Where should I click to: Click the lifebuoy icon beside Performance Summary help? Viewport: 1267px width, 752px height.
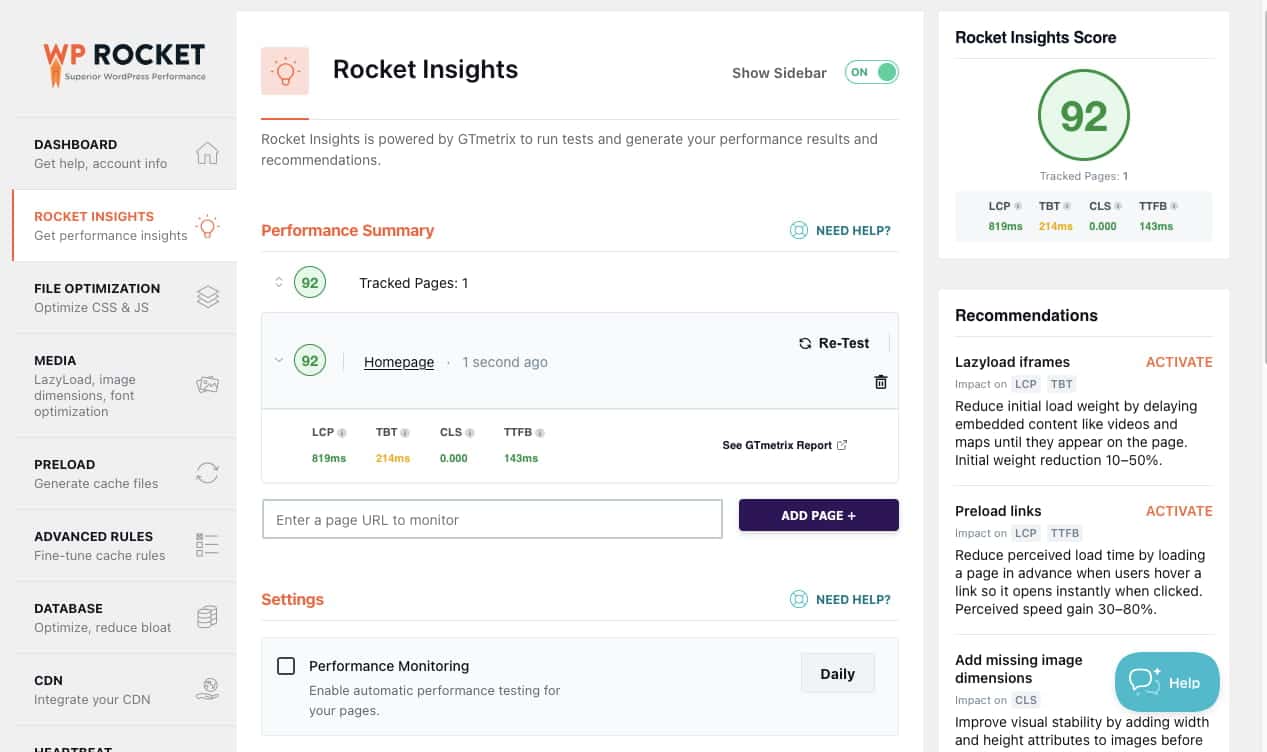click(798, 231)
